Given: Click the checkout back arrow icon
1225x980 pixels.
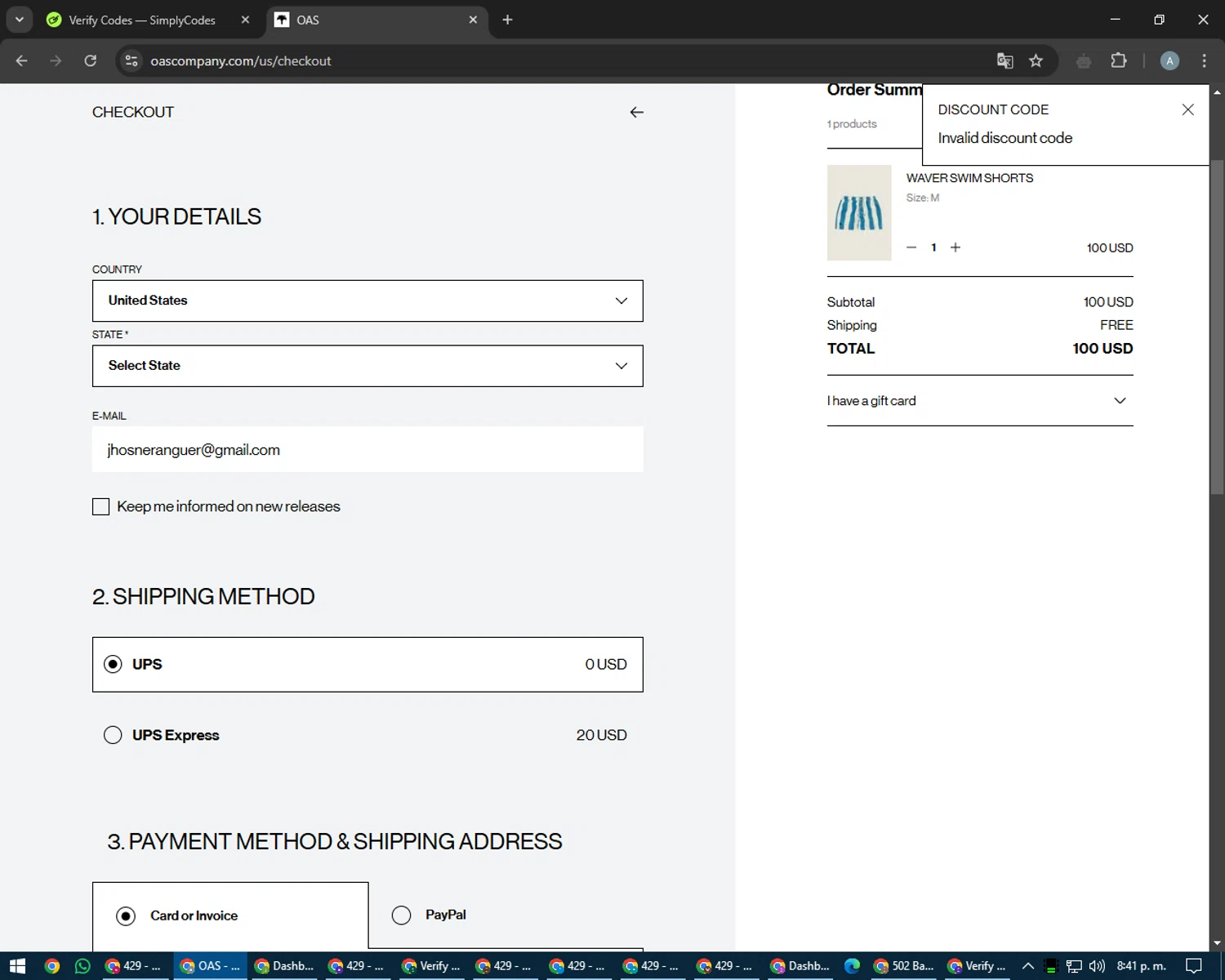Looking at the screenshot, I should (x=636, y=112).
